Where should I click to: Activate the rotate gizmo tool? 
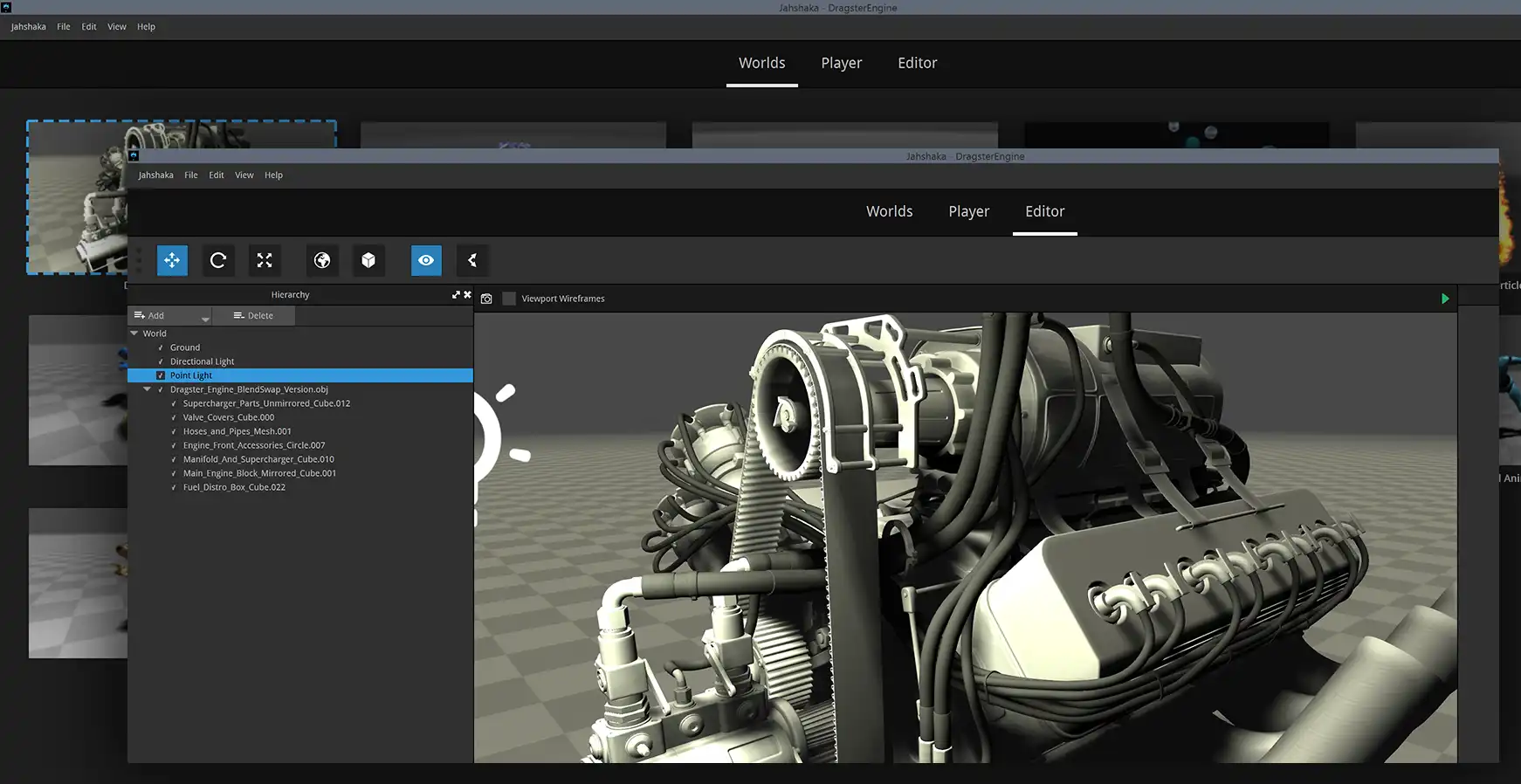pyautogui.click(x=218, y=260)
